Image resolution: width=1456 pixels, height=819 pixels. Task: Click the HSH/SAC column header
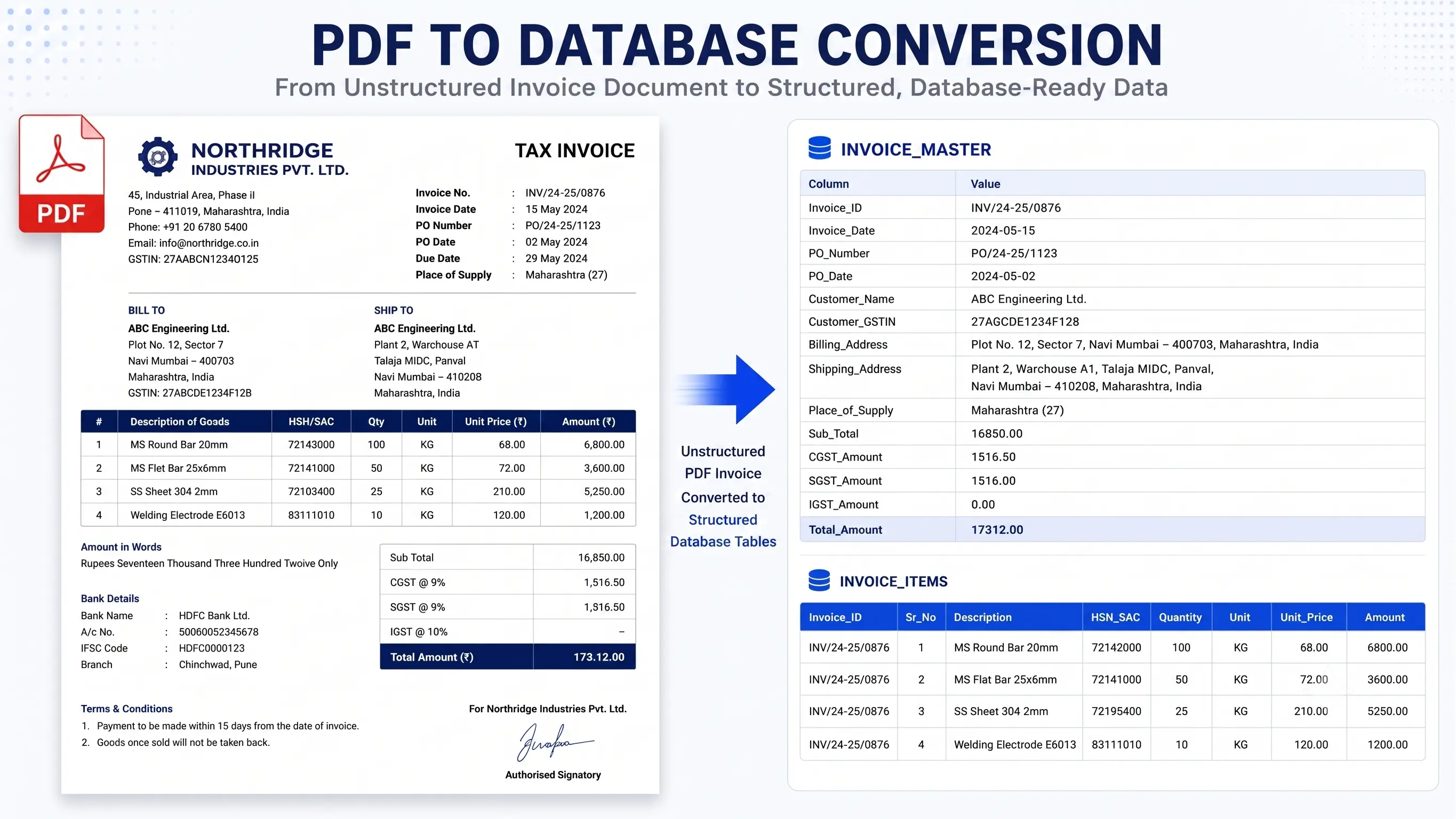(311, 422)
